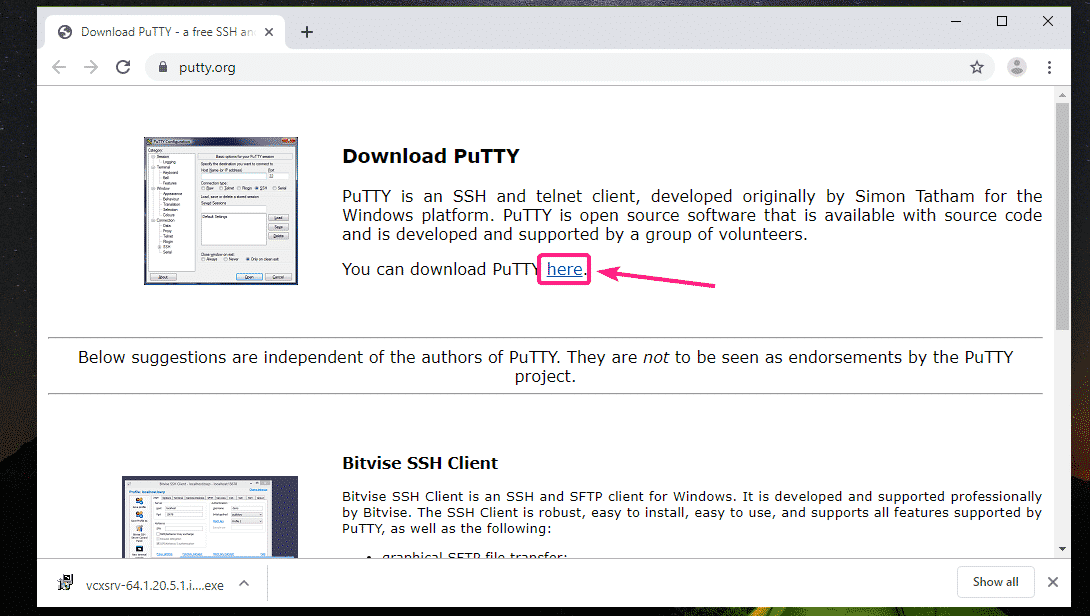Click the browser back arrow
This screenshot has height=616, width=1090.
59,67
